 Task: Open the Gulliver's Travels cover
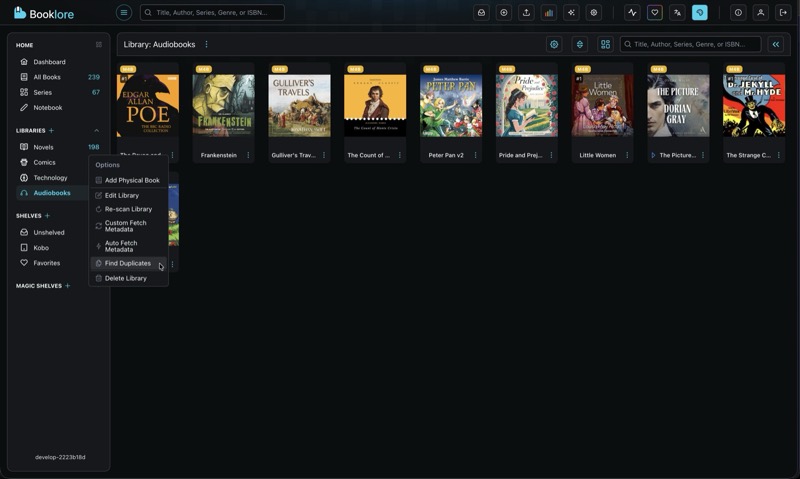299,106
